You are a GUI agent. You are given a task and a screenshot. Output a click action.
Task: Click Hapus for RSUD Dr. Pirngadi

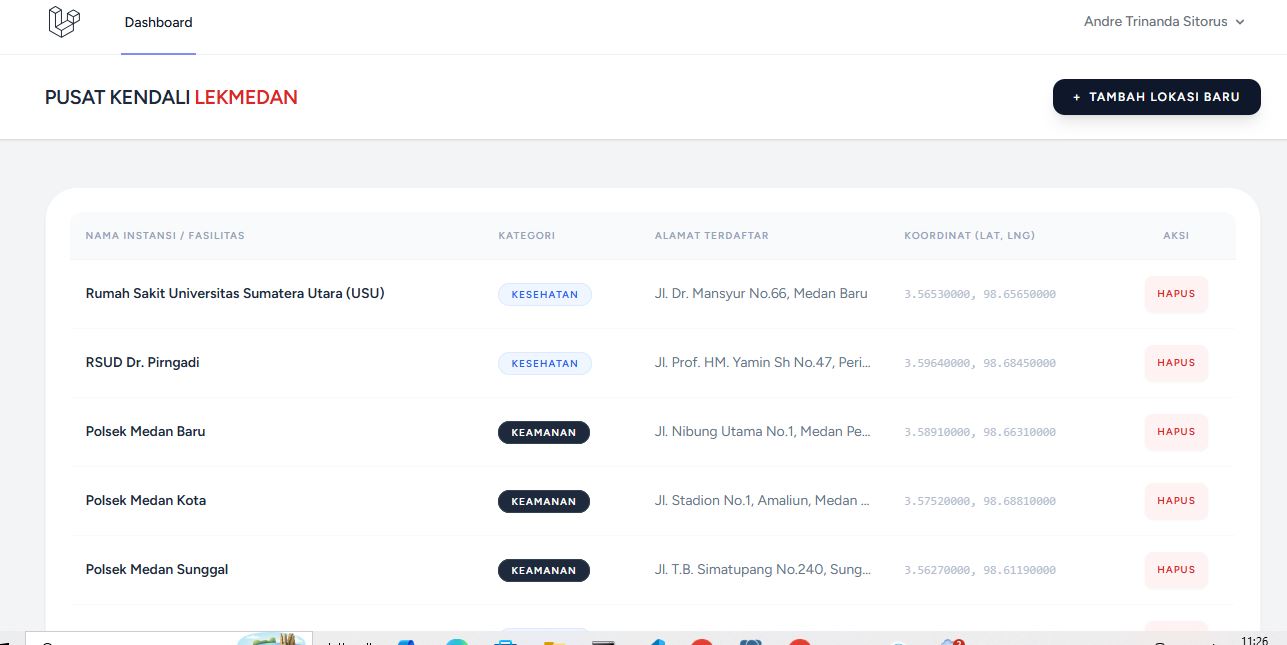click(x=1176, y=363)
